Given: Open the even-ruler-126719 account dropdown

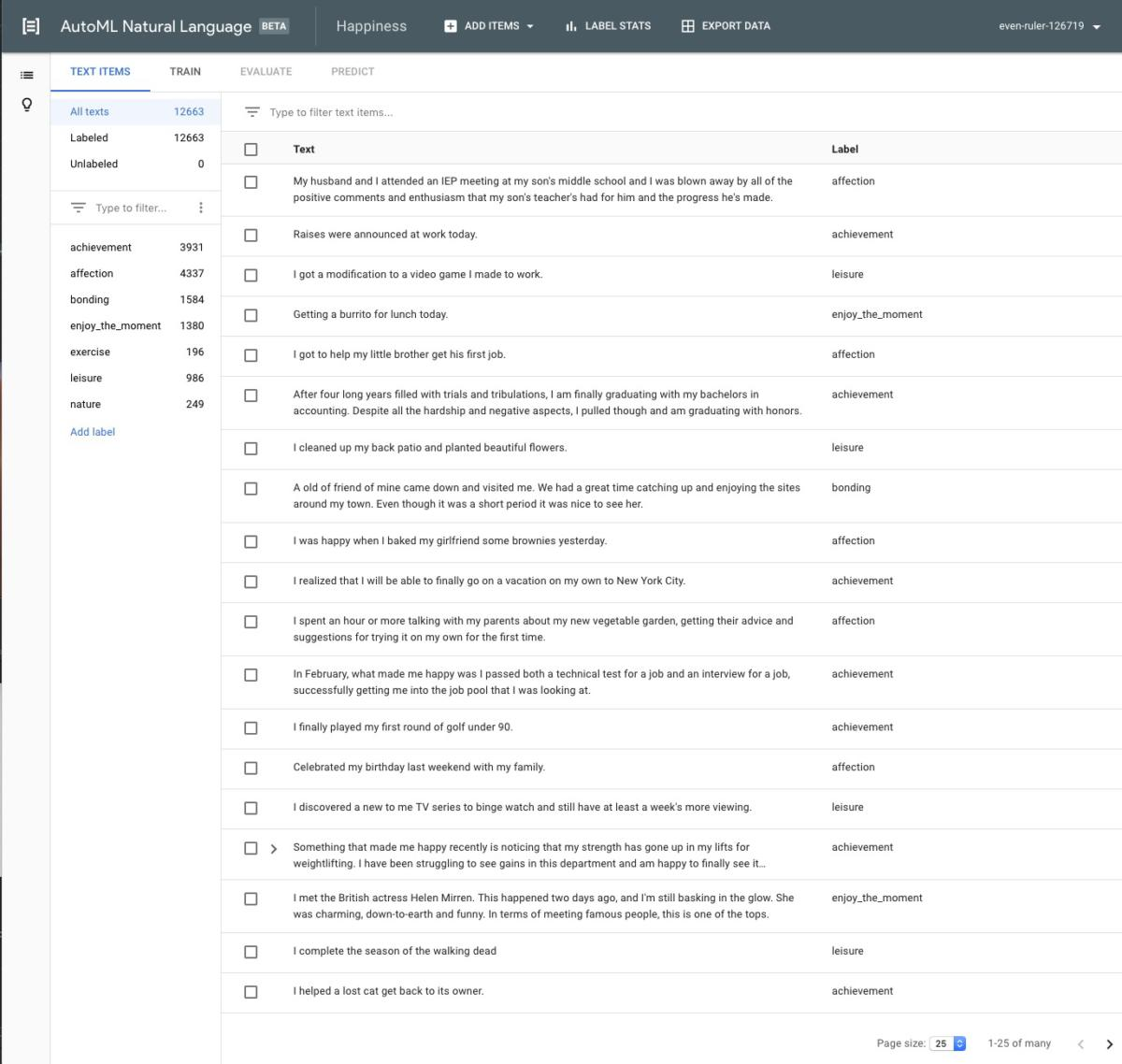Looking at the screenshot, I should 1050,26.
